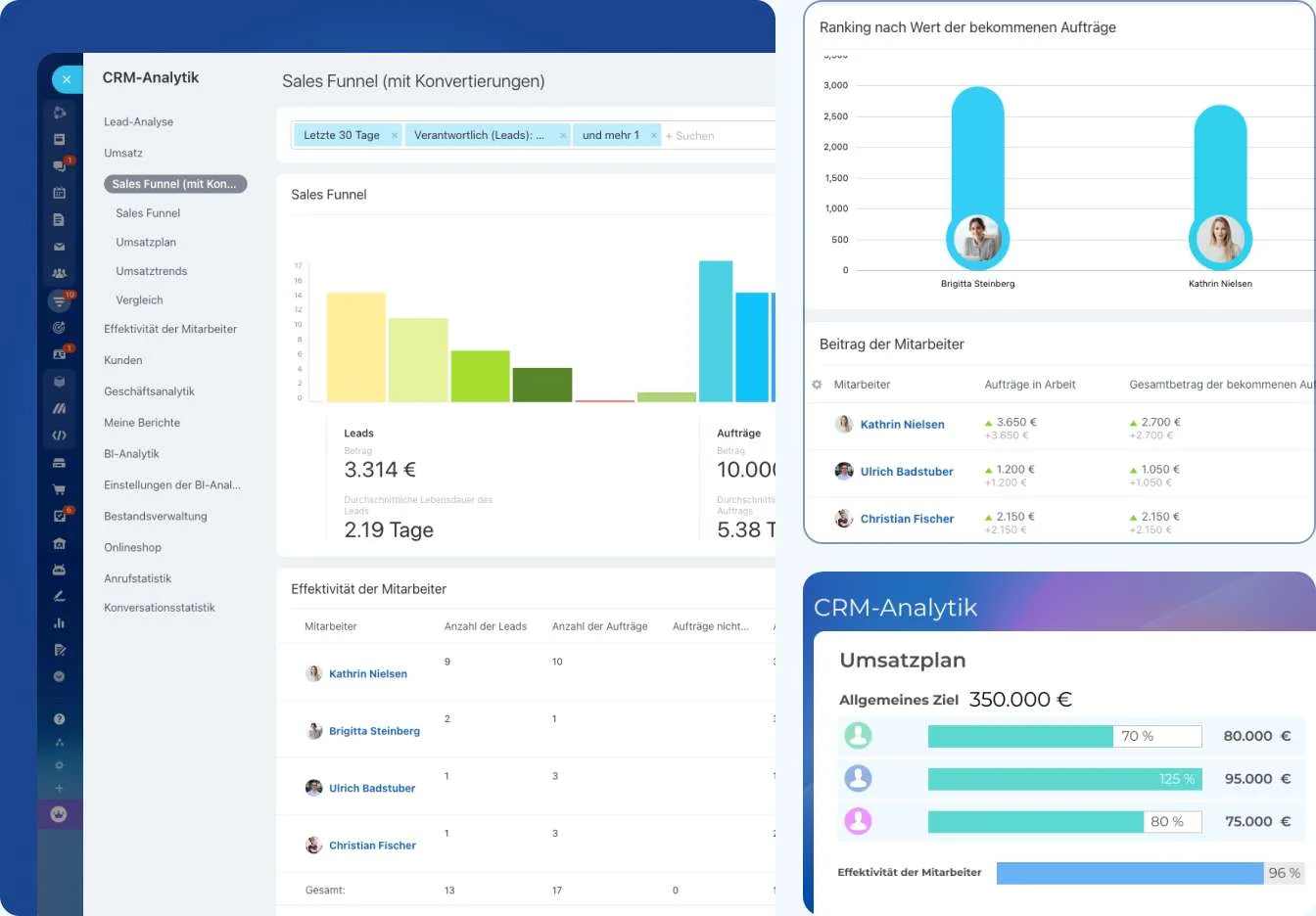Sort by 'Aufträge in Arbeit' column header
Screen dimensions: 1316x916
tap(1030, 385)
